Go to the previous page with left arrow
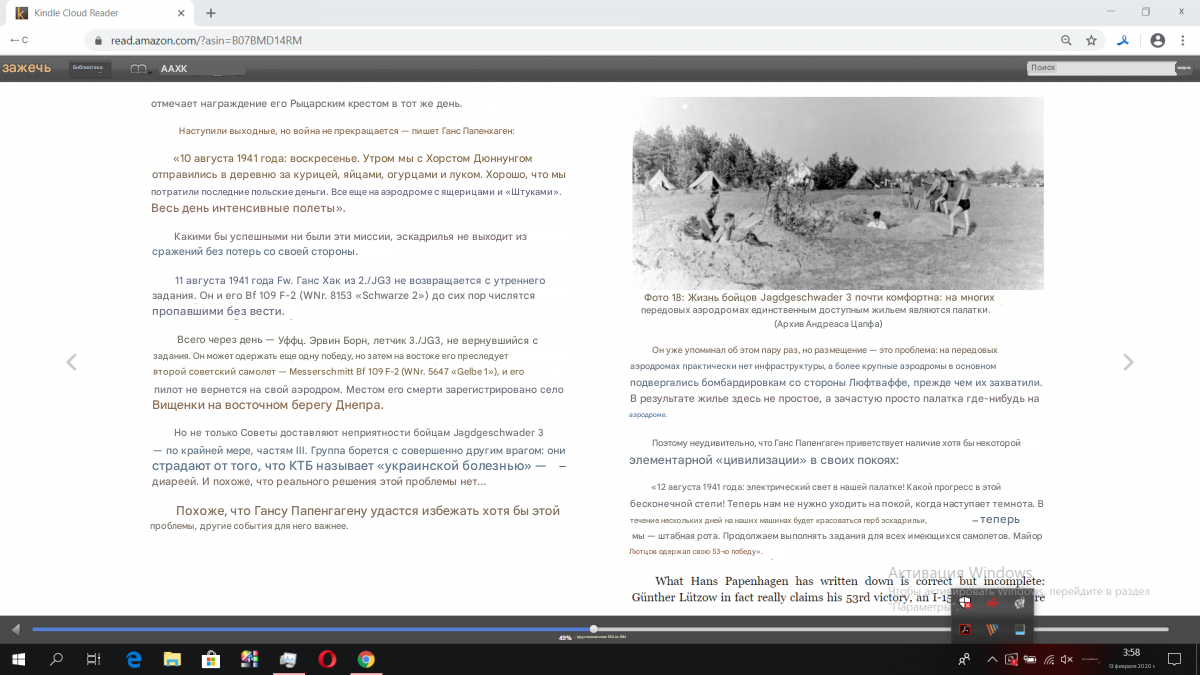The image size is (1200, 675). [71, 362]
